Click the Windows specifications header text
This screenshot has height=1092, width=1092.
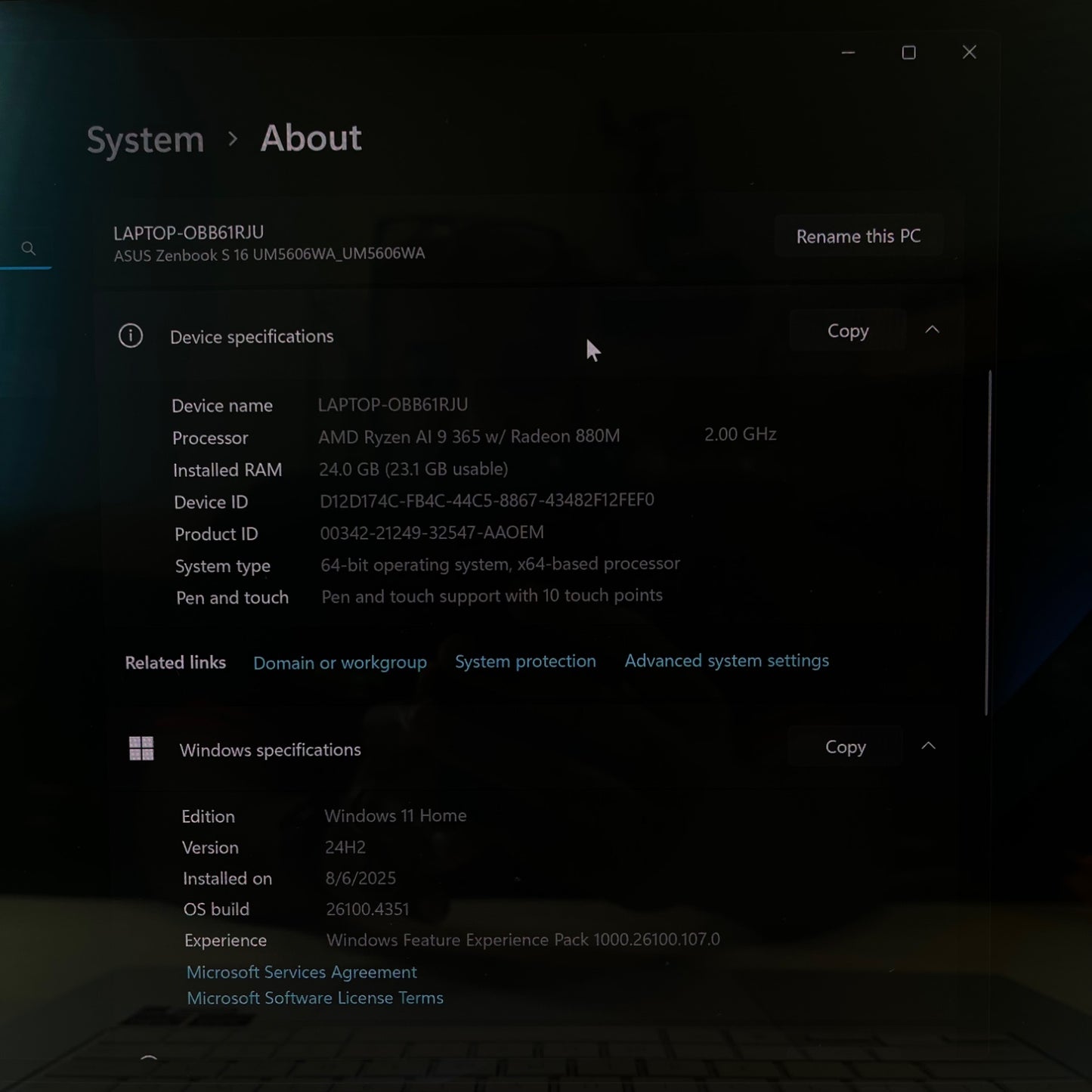[x=271, y=750]
